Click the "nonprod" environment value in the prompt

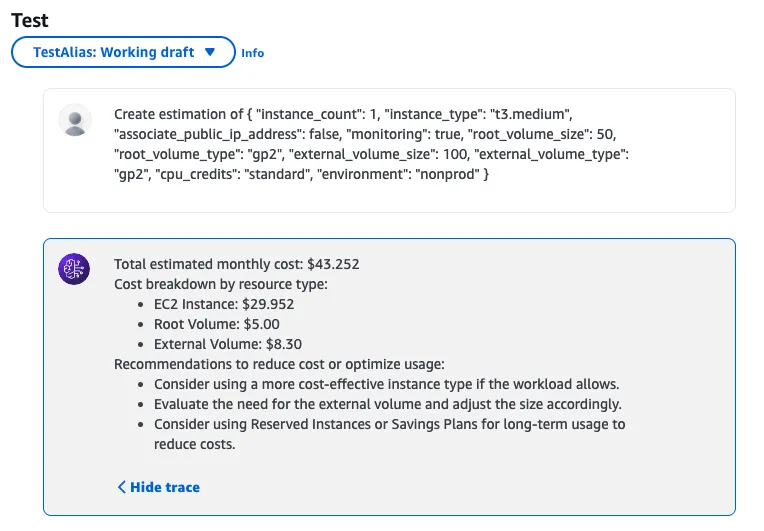tap(447, 174)
